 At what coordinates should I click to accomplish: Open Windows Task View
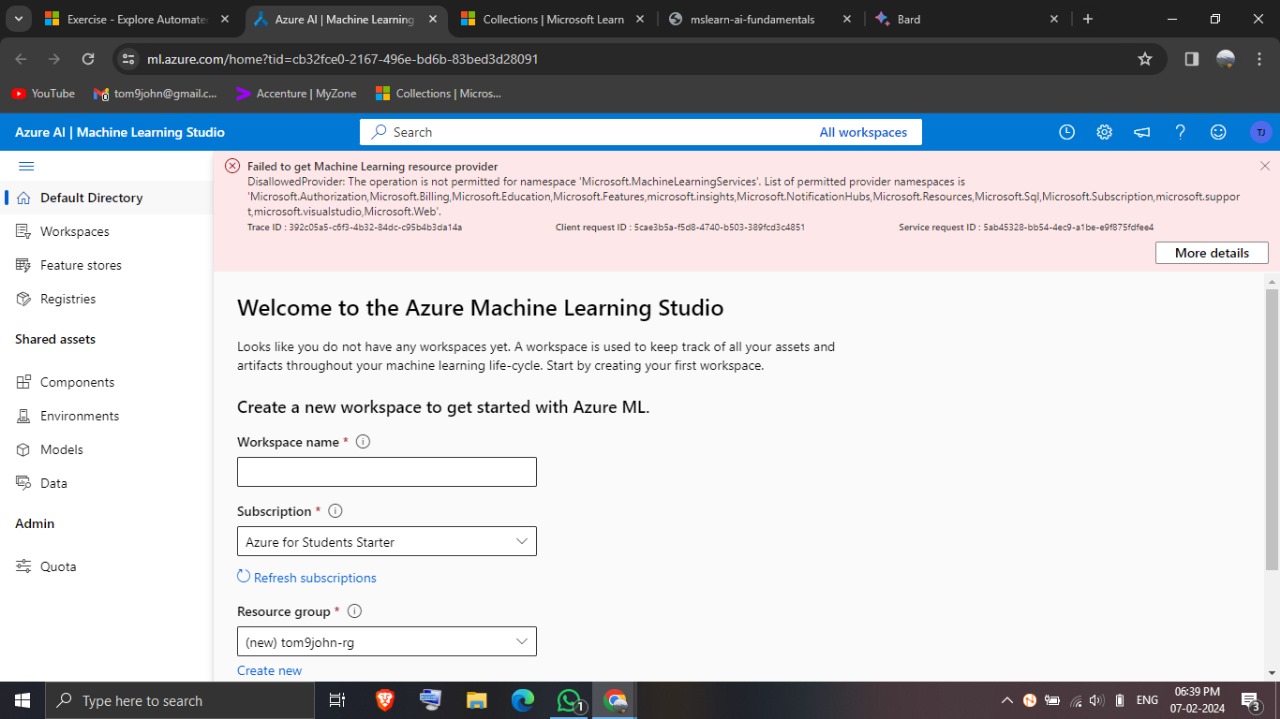(x=337, y=701)
